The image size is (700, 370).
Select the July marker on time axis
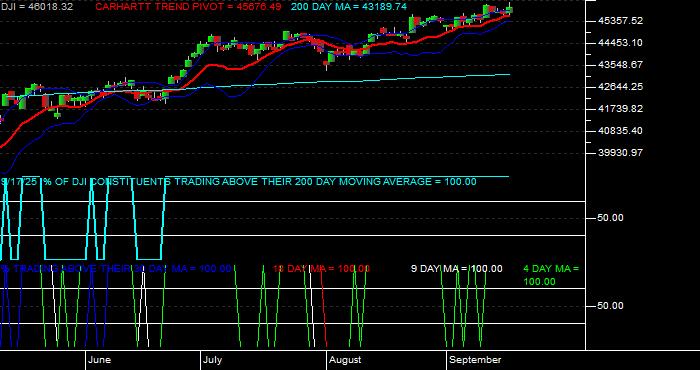(212, 360)
